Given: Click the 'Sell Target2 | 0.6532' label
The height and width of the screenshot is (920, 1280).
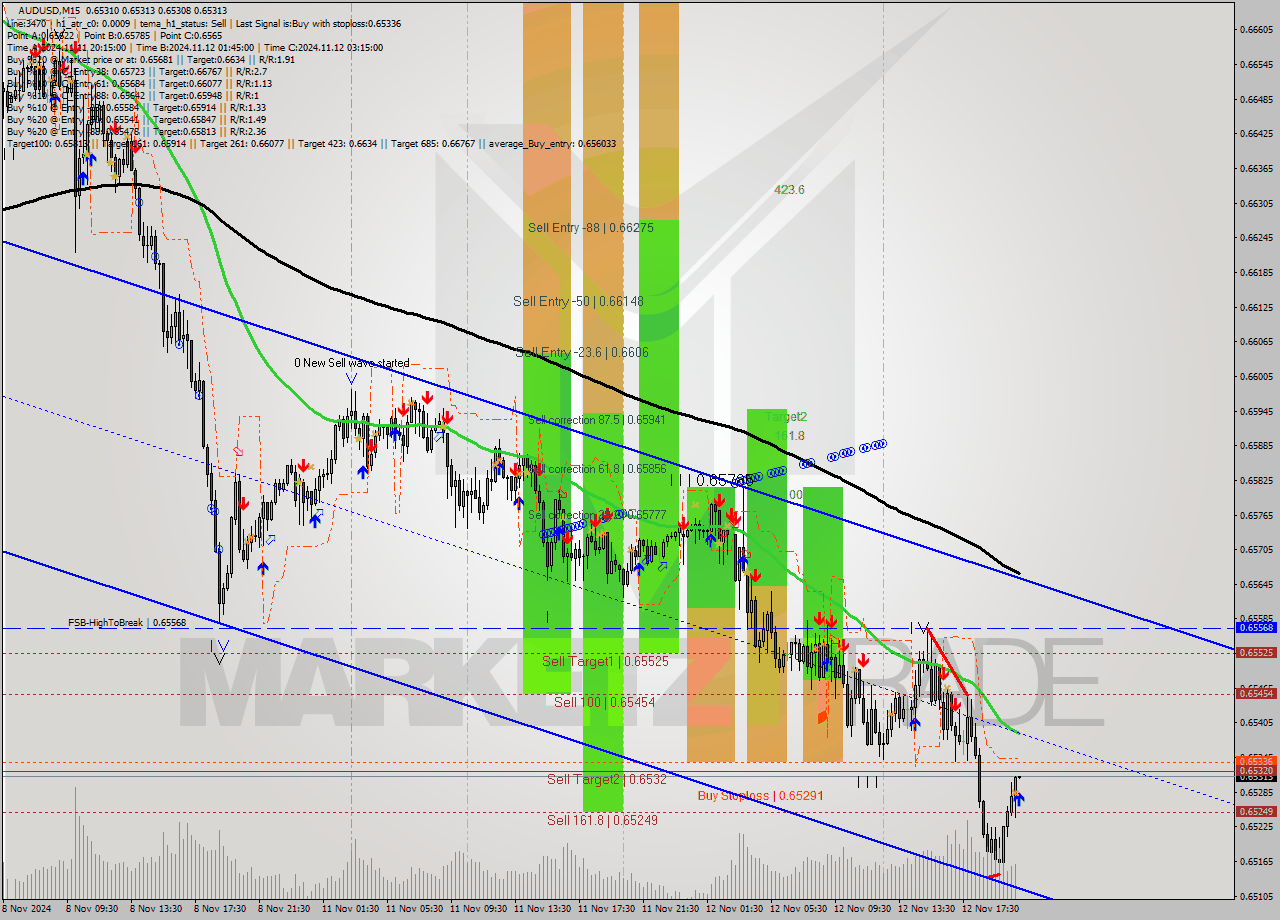Looking at the screenshot, I should (x=606, y=779).
